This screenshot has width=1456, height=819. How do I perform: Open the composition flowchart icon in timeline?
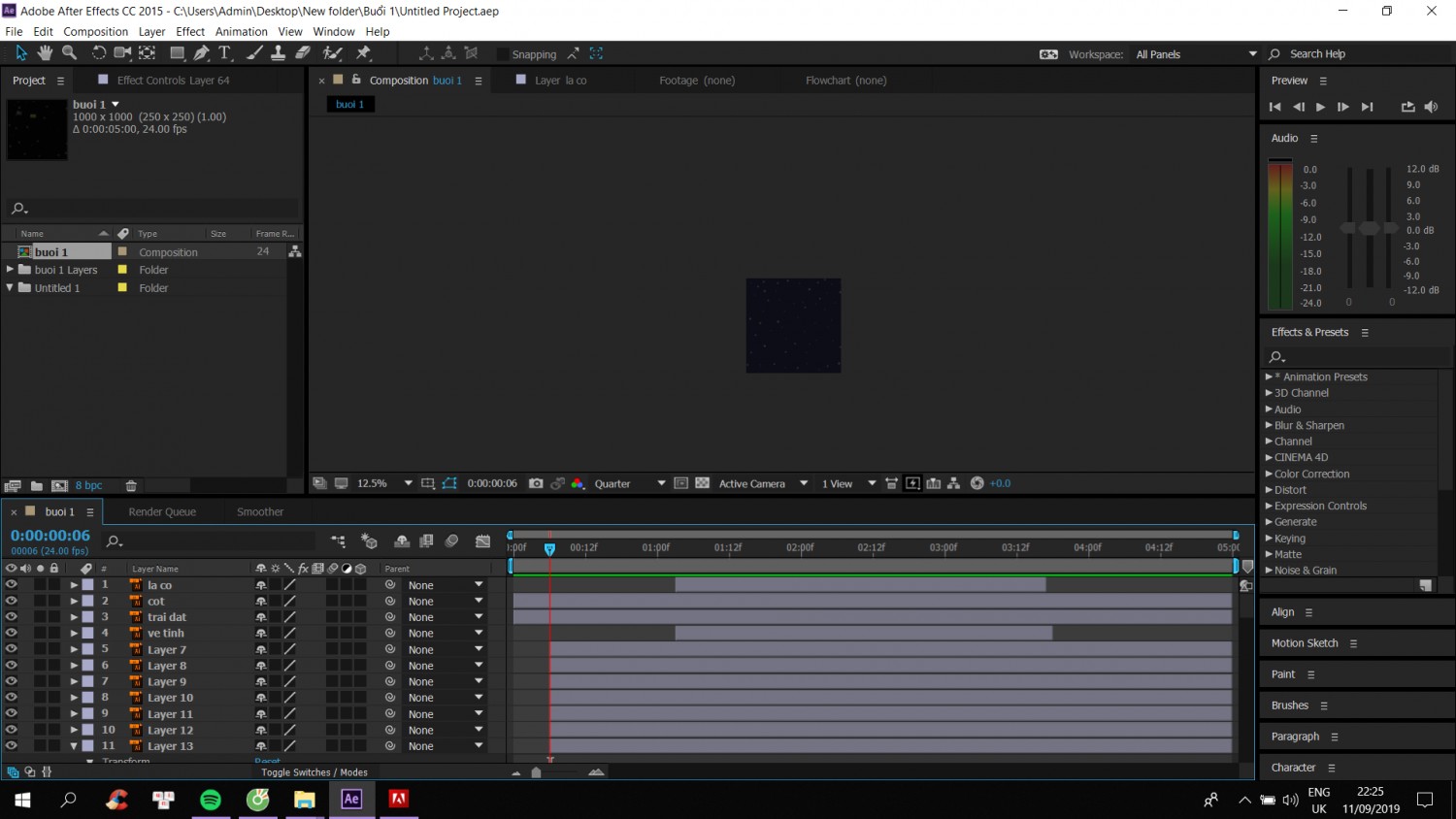(x=338, y=541)
